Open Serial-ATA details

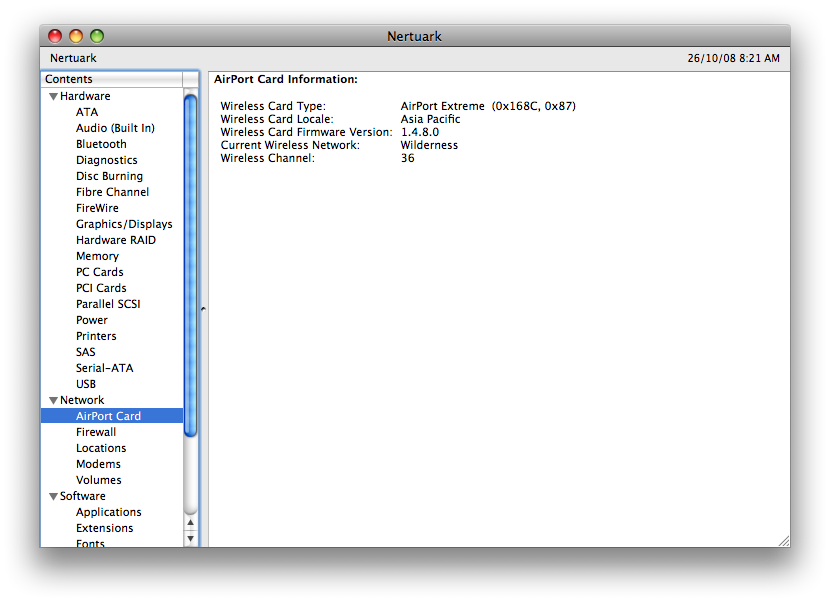coord(104,369)
